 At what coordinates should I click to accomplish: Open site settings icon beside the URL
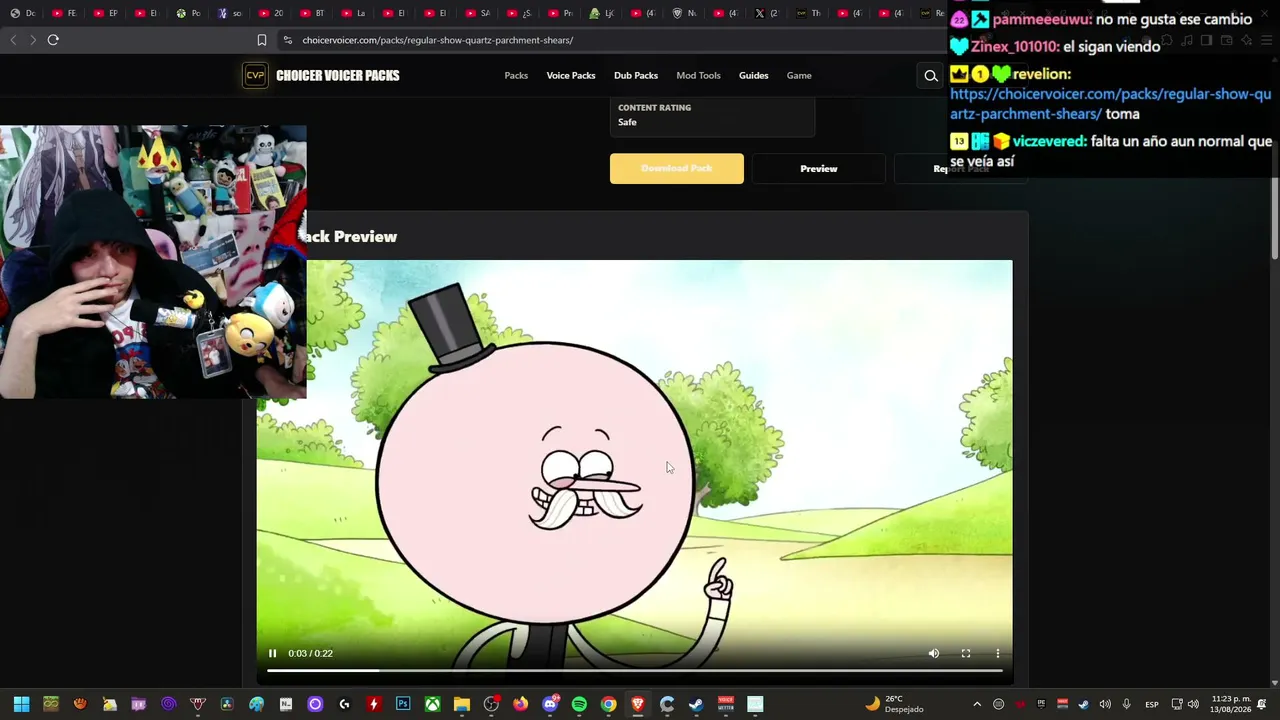tap(288, 40)
